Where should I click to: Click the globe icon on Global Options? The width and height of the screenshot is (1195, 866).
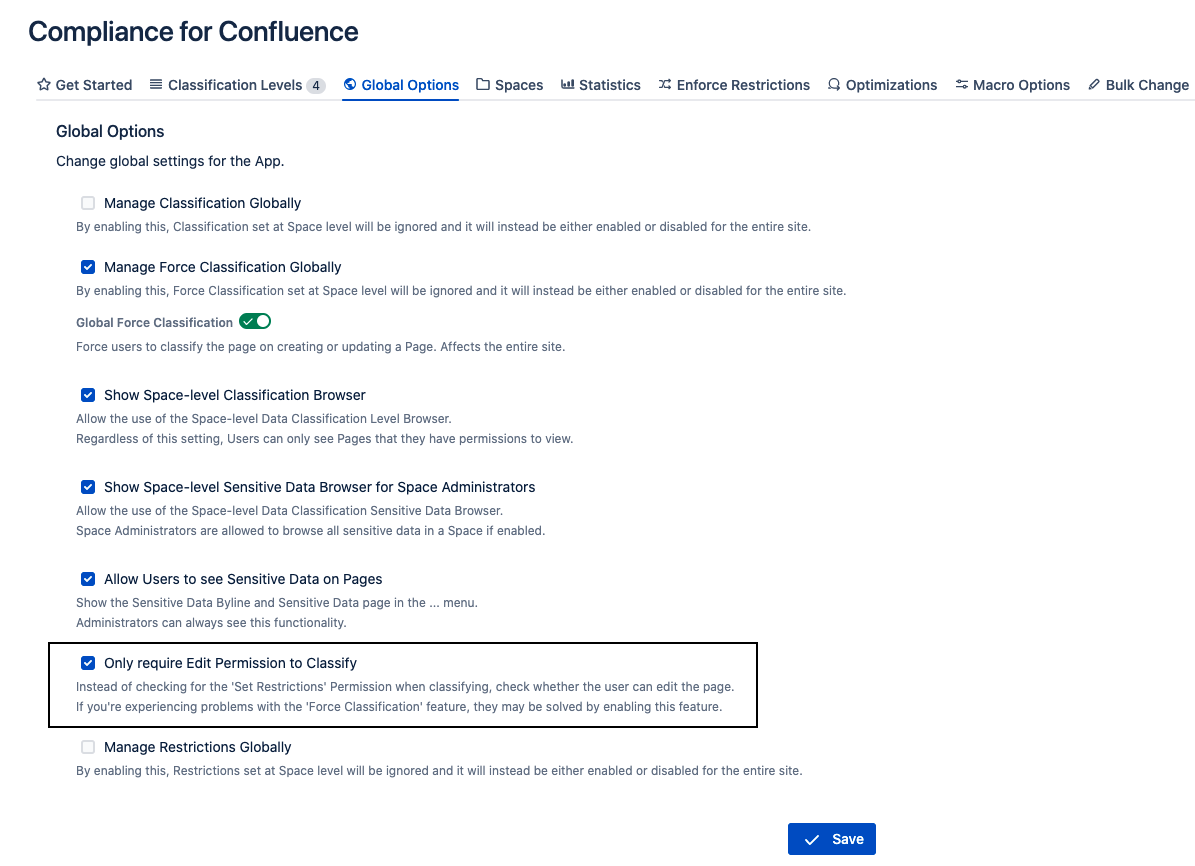click(350, 85)
